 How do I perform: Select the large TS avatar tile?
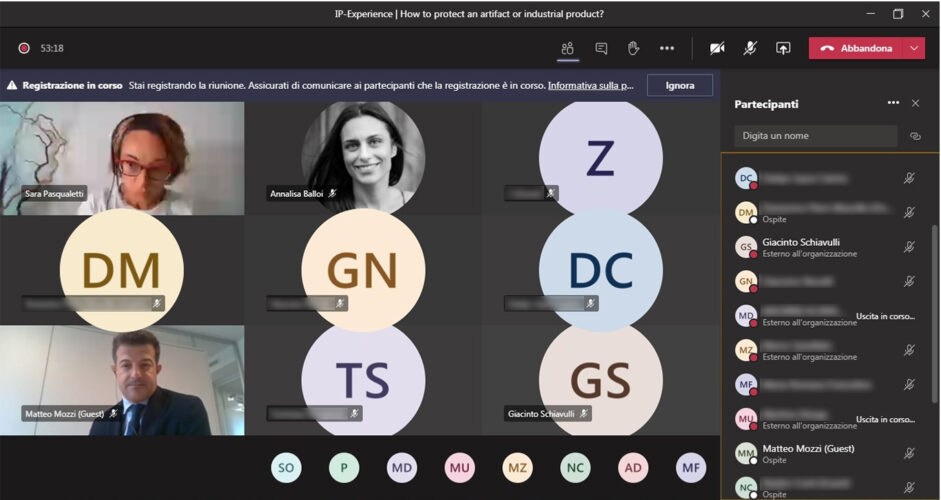363,381
